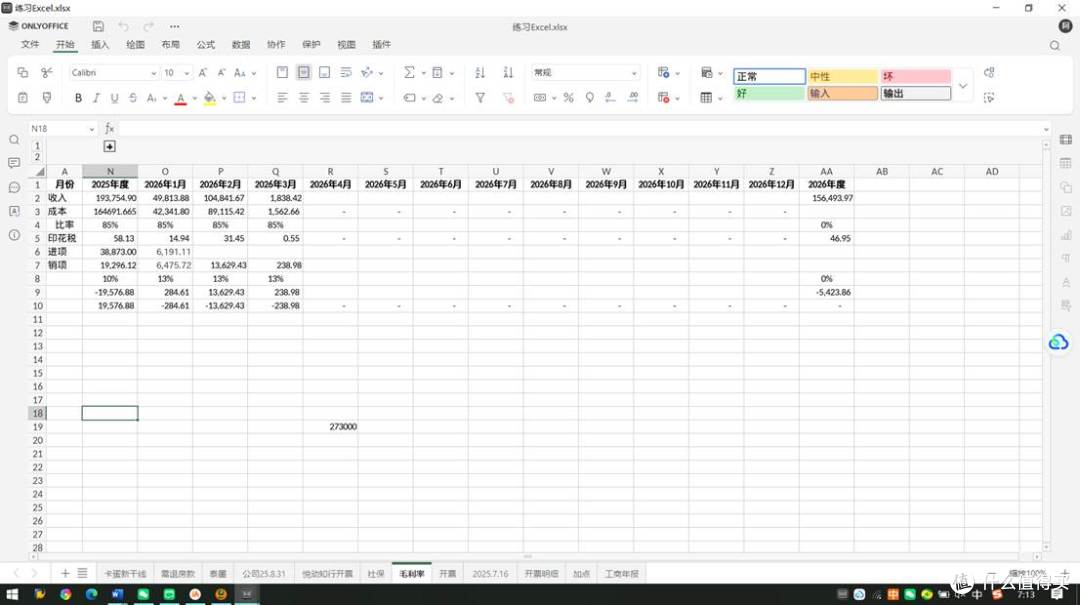Viewport: 1080px width, 605px height.
Task: Click the search icon at top right
Action: click(1055, 45)
